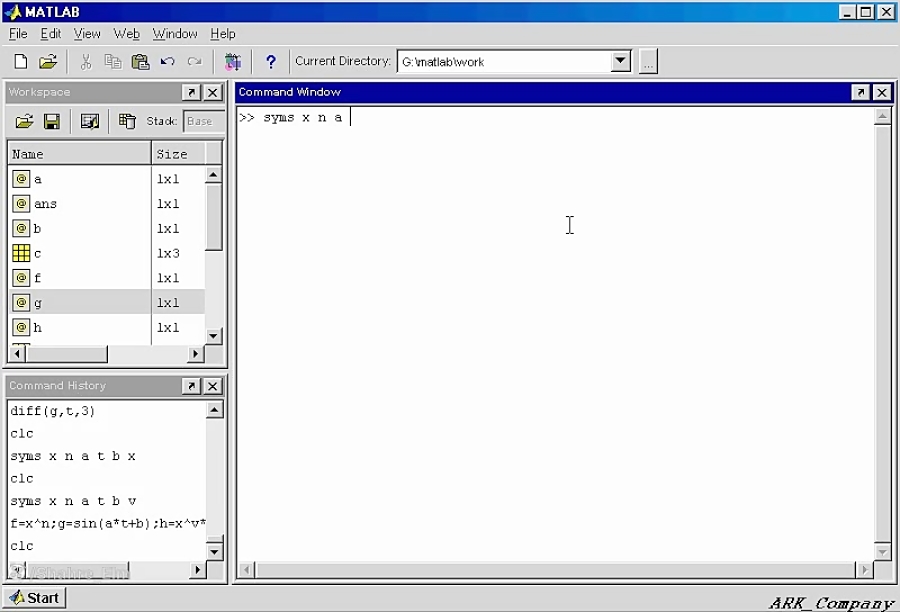Undock the Command Window panel

(859, 92)
